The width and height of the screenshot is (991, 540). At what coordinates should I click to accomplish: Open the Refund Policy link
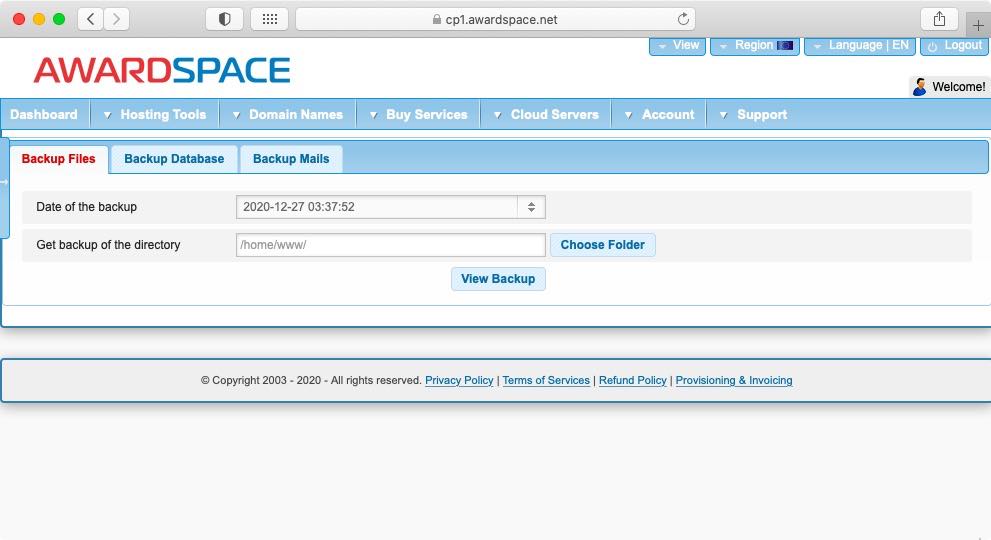[x=633, y=380]
